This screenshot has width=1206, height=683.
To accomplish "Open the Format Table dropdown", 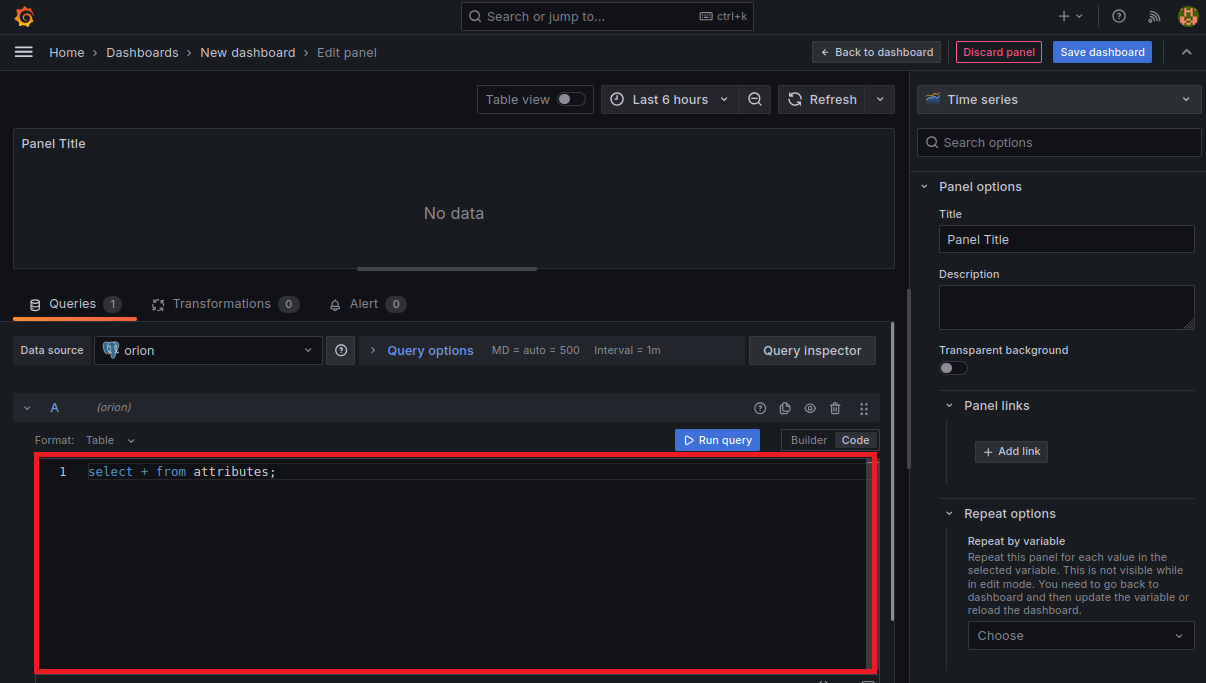I will pyautogui.click(x=110, y=440).
